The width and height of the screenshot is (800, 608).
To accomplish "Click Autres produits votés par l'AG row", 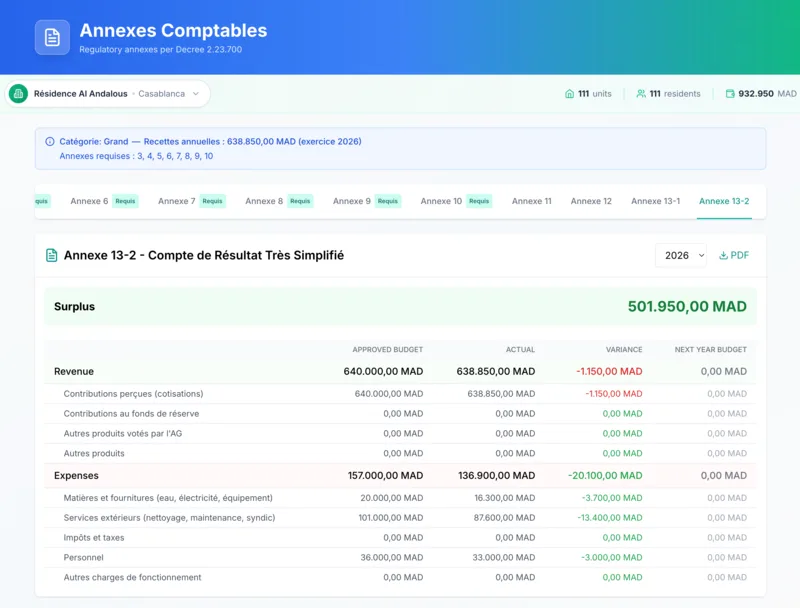I will (x=400, y=434).
